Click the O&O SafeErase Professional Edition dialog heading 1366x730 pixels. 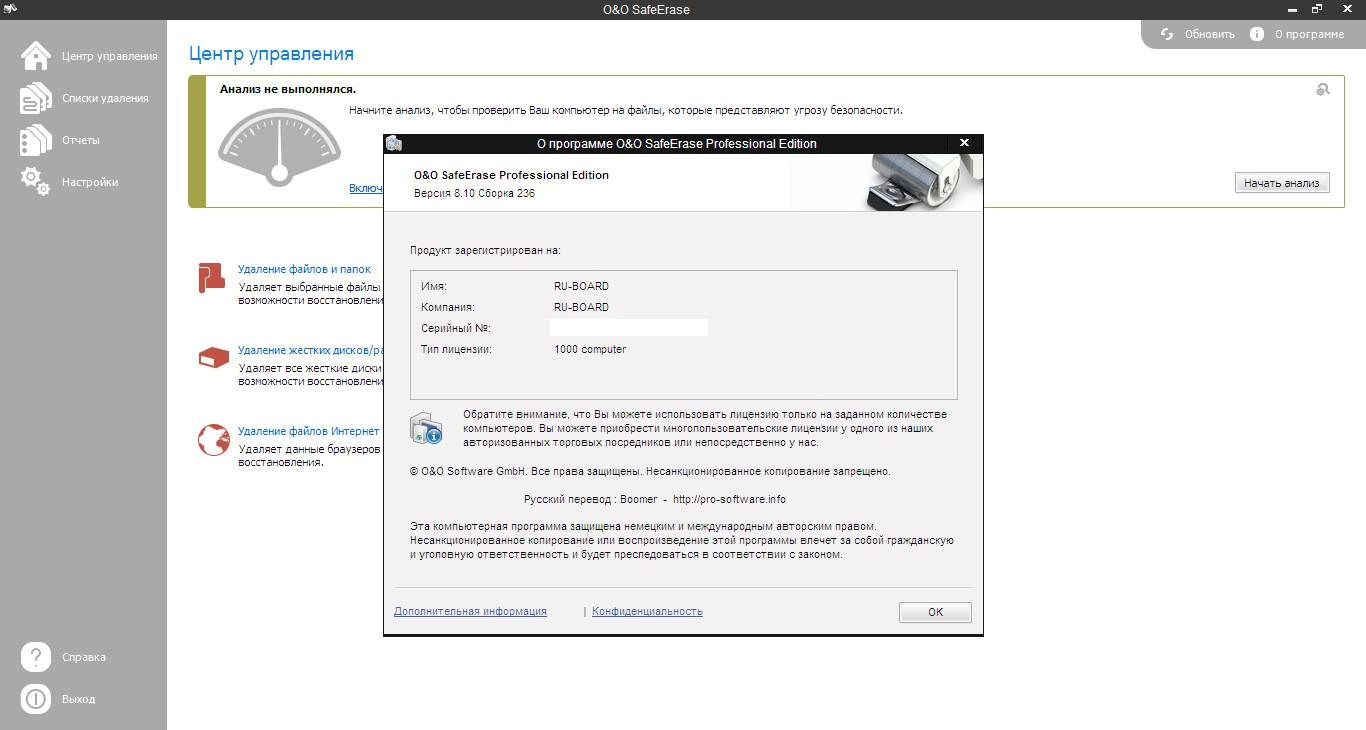(511, 175)
